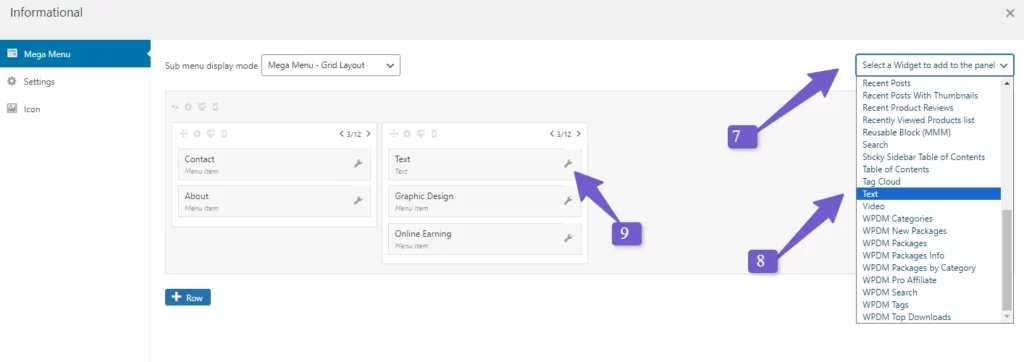Select the Graphic Design menu item block
The width and height of the screenshot is (1024, 362).
[x=485, y=201]
